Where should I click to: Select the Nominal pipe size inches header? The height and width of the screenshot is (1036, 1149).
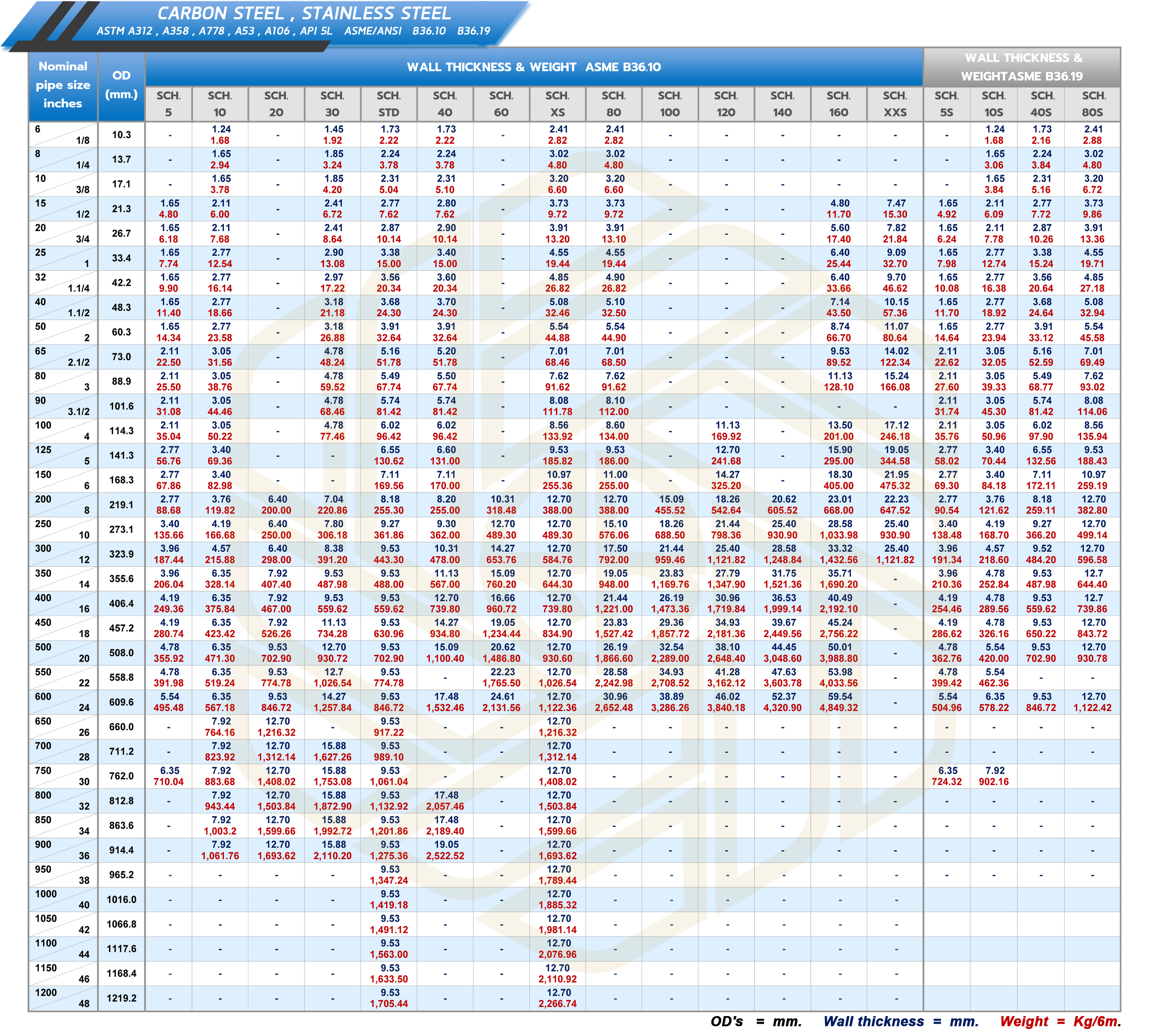pyautogui.click(x=62, y=85)
